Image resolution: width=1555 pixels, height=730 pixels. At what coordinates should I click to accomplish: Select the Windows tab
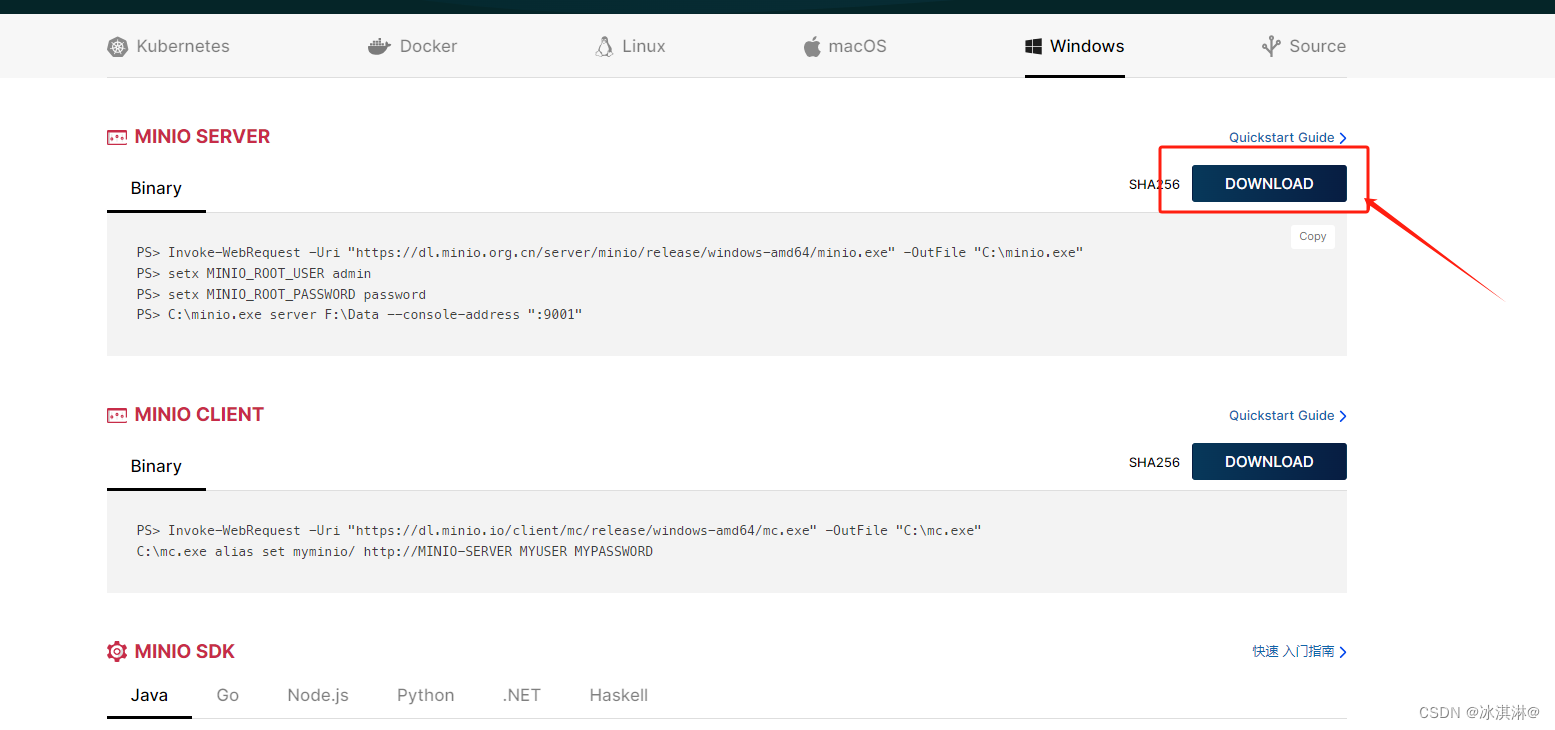pos(1075,46)
